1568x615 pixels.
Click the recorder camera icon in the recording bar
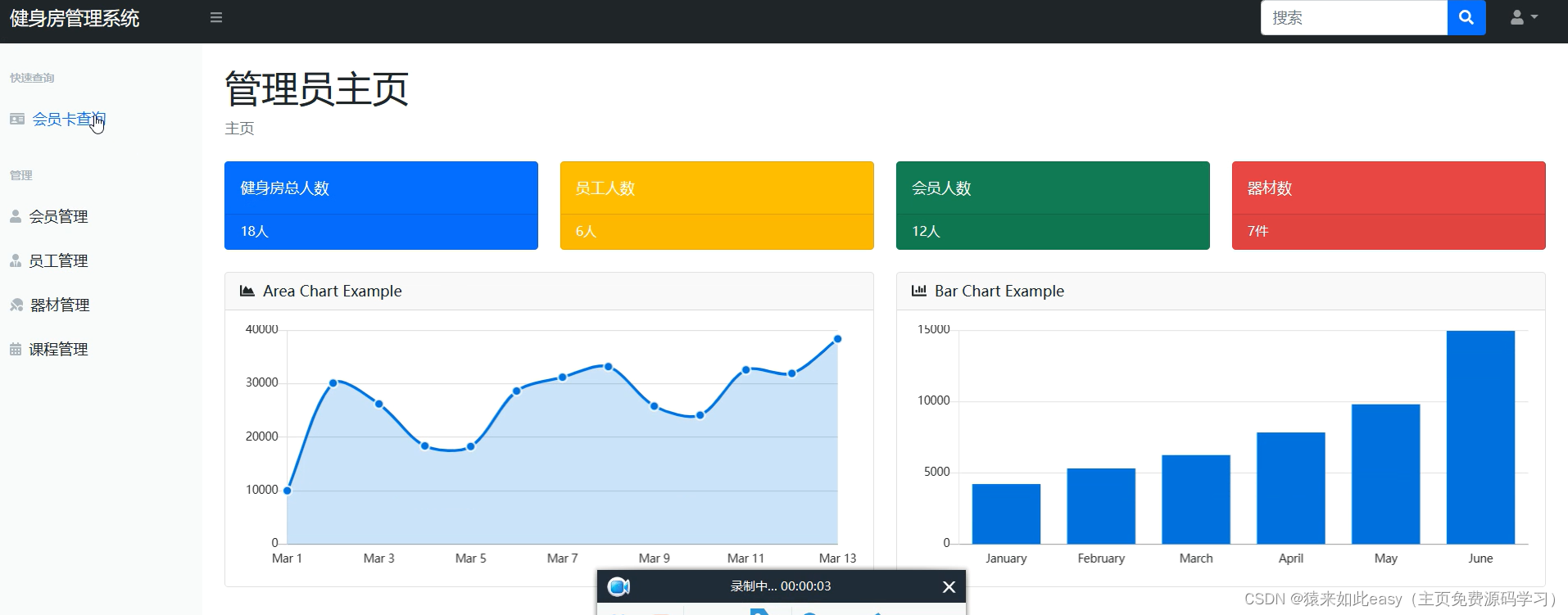(x=619, y=586)
